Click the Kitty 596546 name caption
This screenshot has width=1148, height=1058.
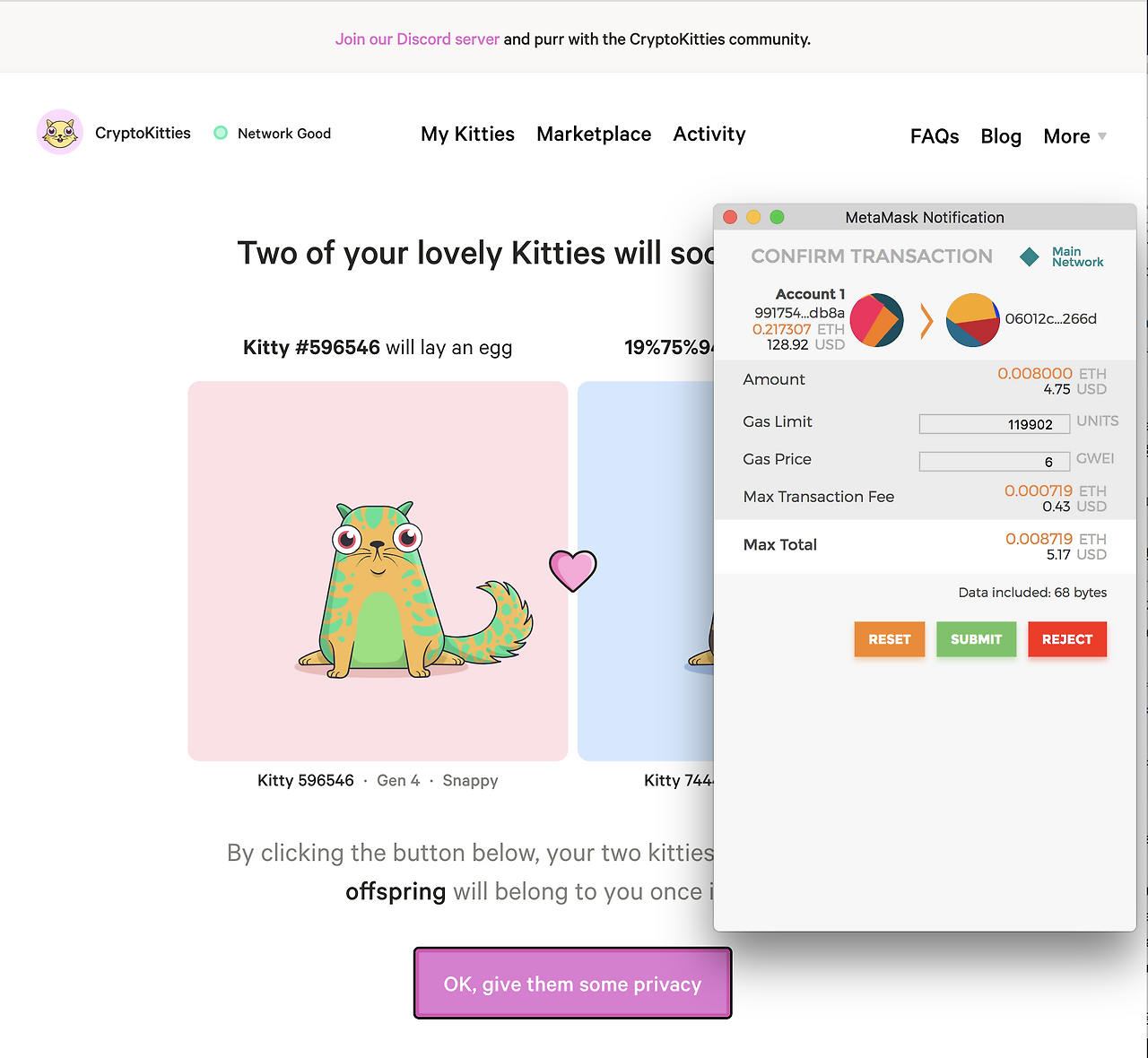[306, 781]
